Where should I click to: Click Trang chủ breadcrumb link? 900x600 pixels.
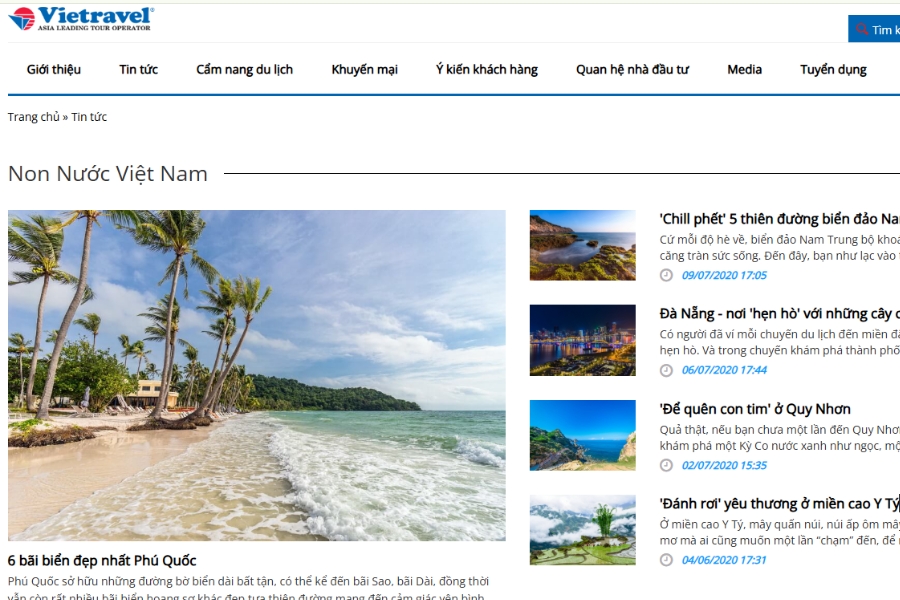click(33, 117)
